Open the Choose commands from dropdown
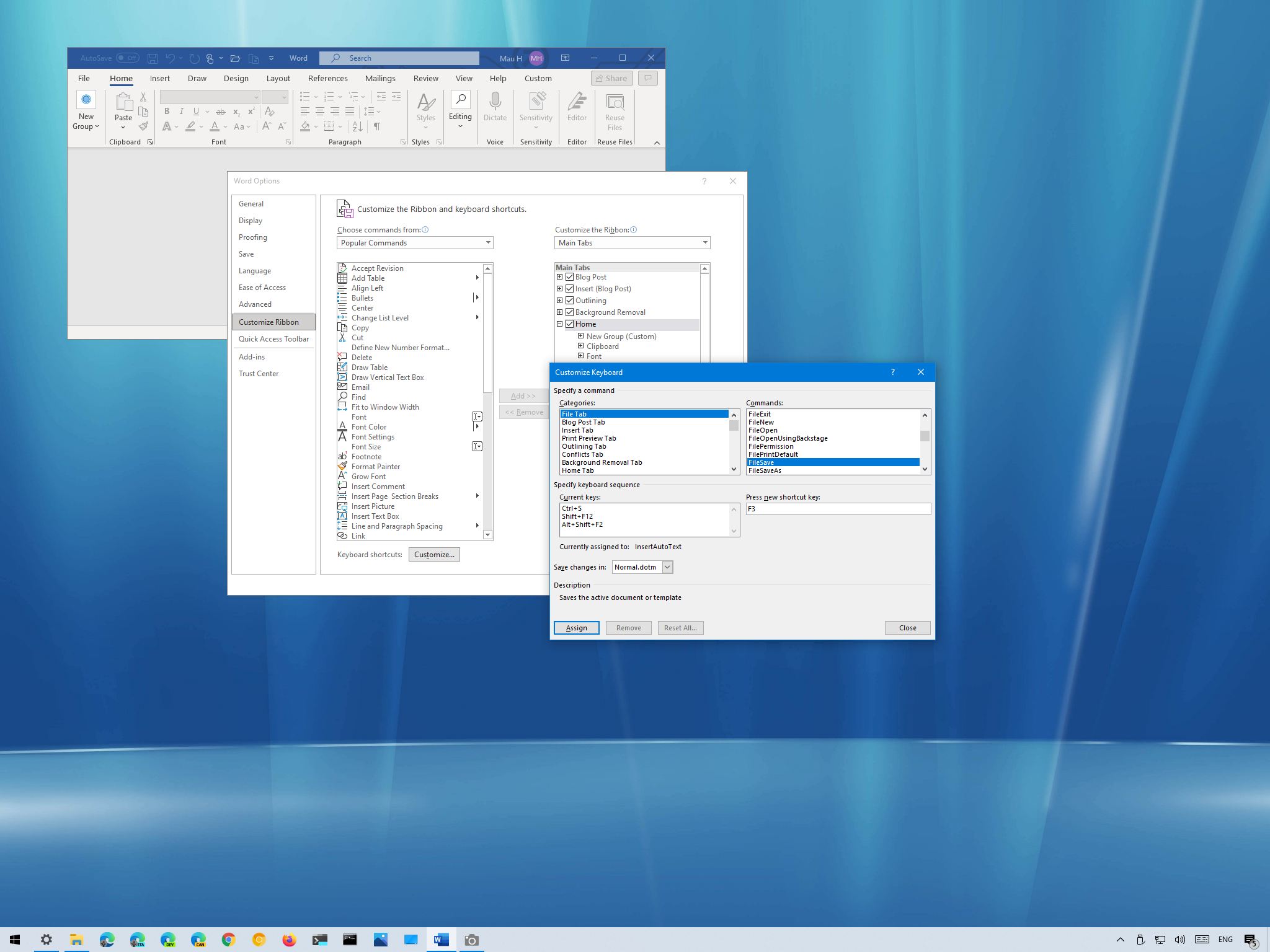This screenshot has height=952, width=1270. pyautogui.click(x=414, y=242)
